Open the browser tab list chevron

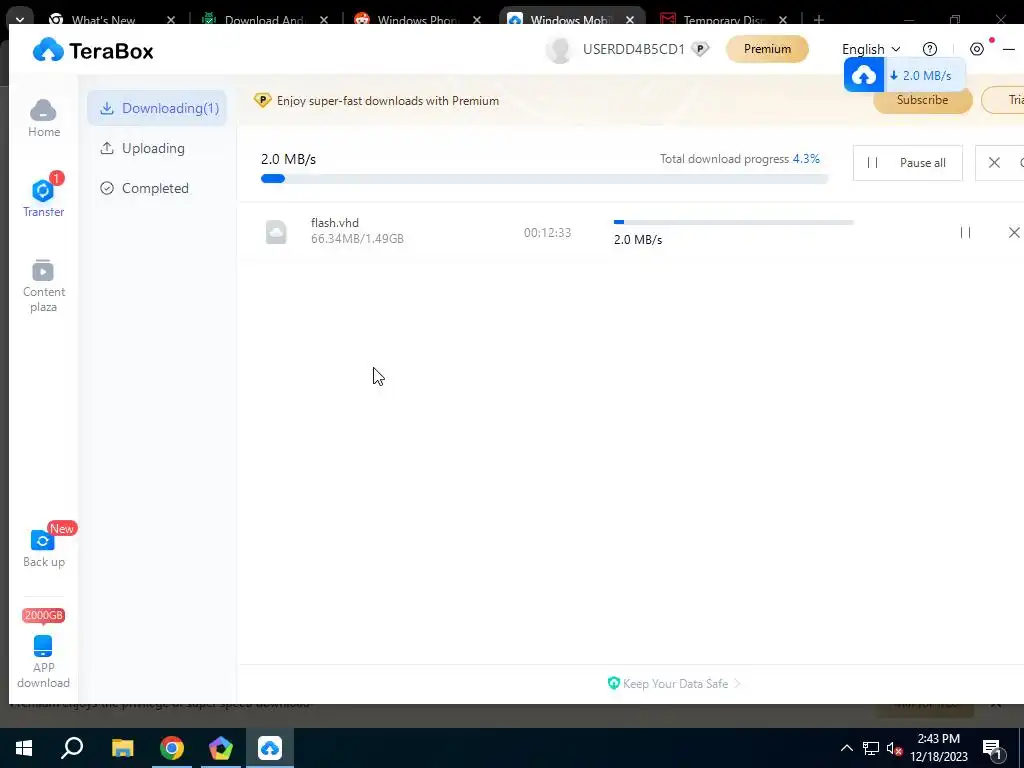20,20
